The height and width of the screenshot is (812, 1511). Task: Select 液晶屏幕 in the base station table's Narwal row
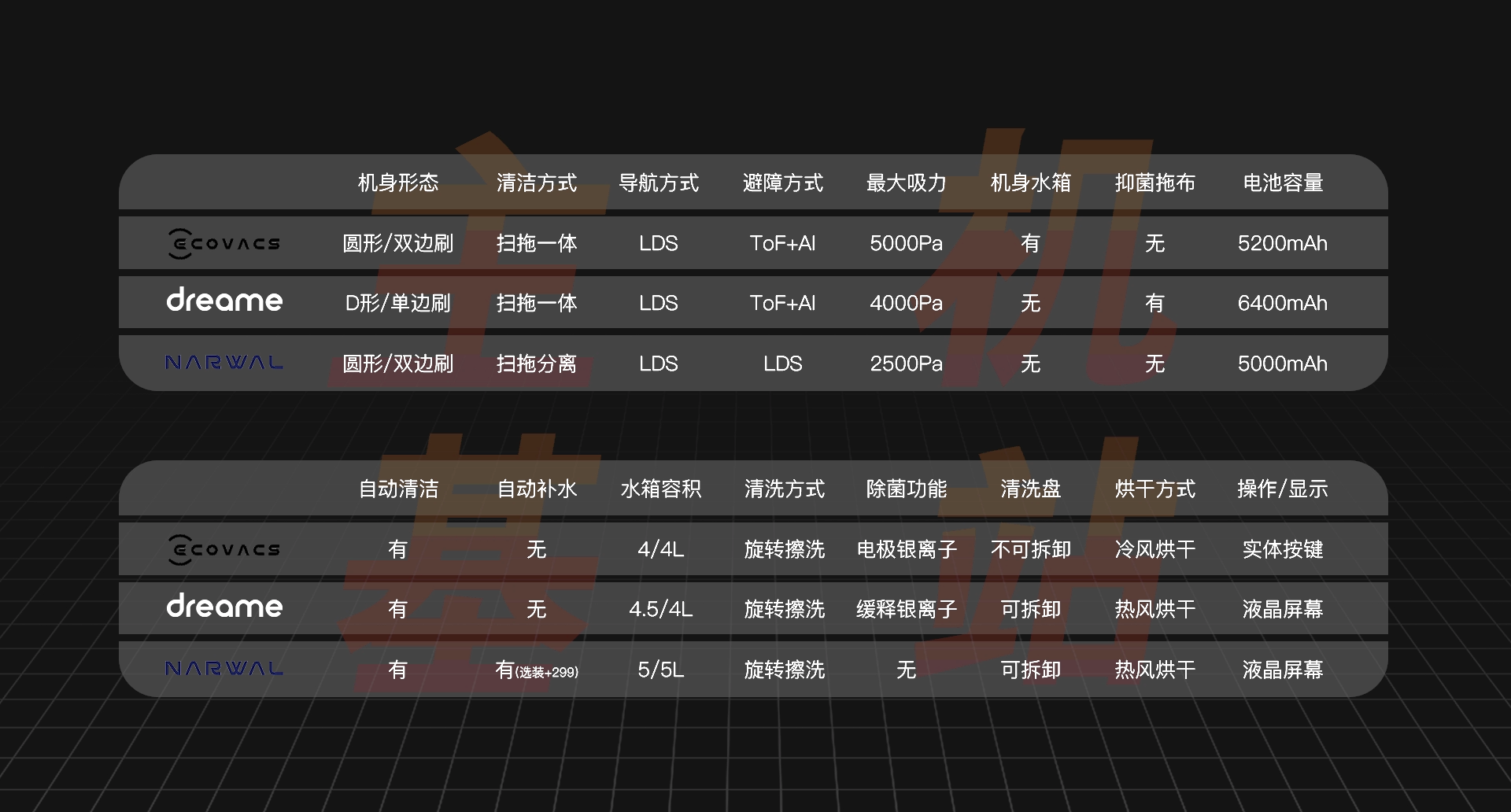tap(1283, 670)
